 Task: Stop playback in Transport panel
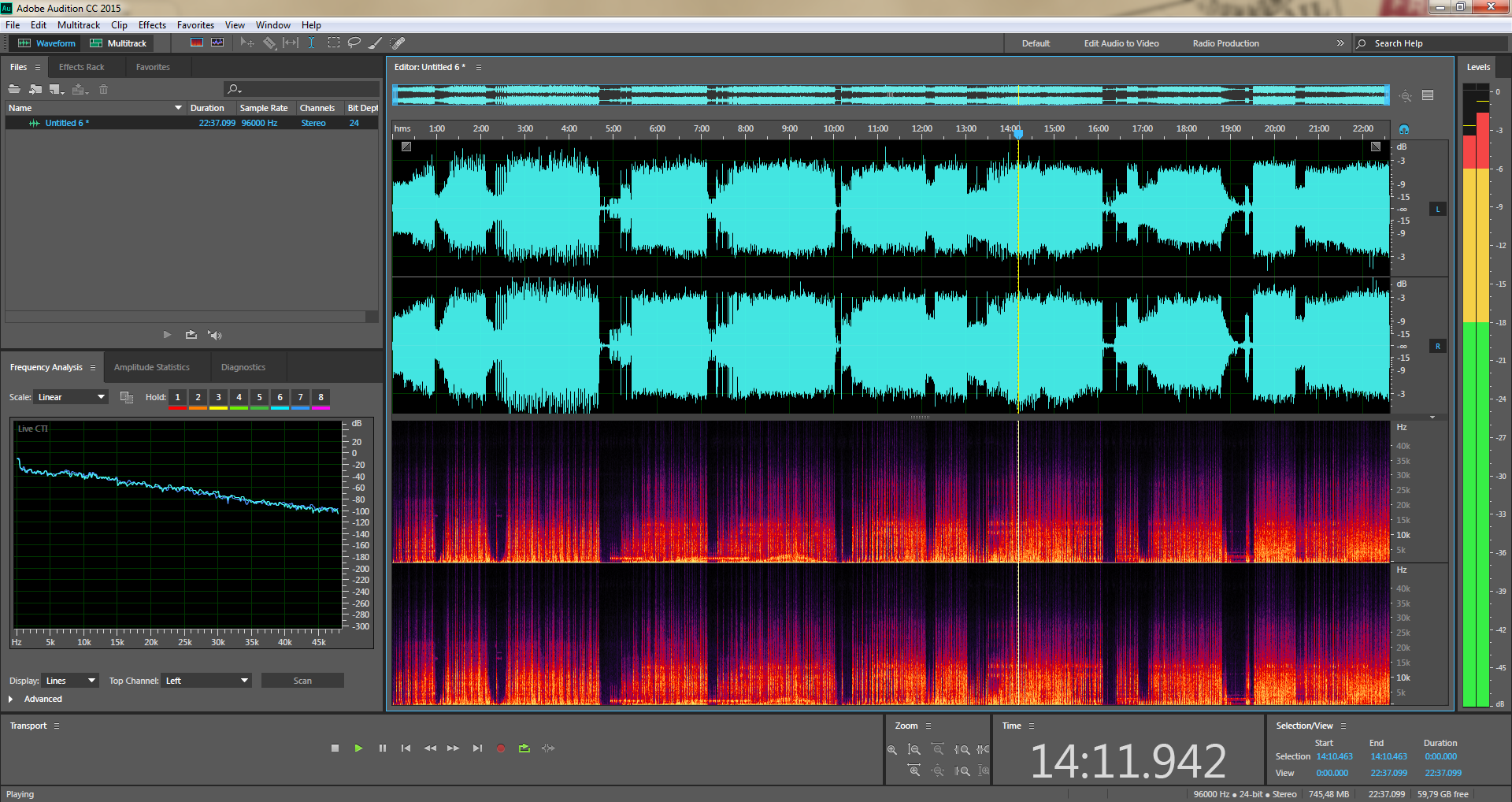[x=335, y=748]
